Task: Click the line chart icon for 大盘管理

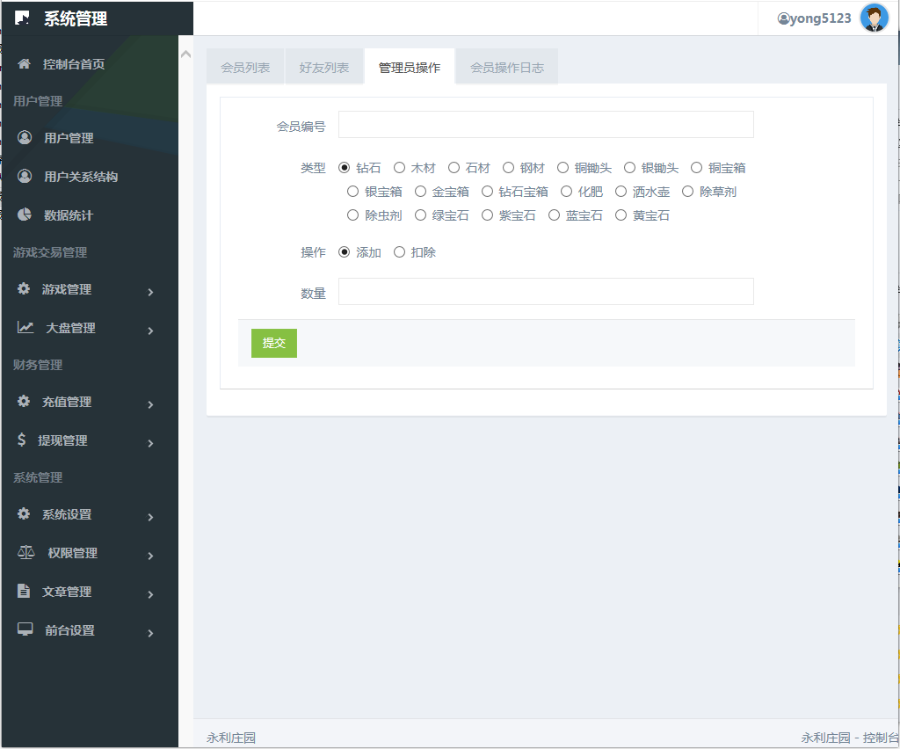Action: click(25, 328)
